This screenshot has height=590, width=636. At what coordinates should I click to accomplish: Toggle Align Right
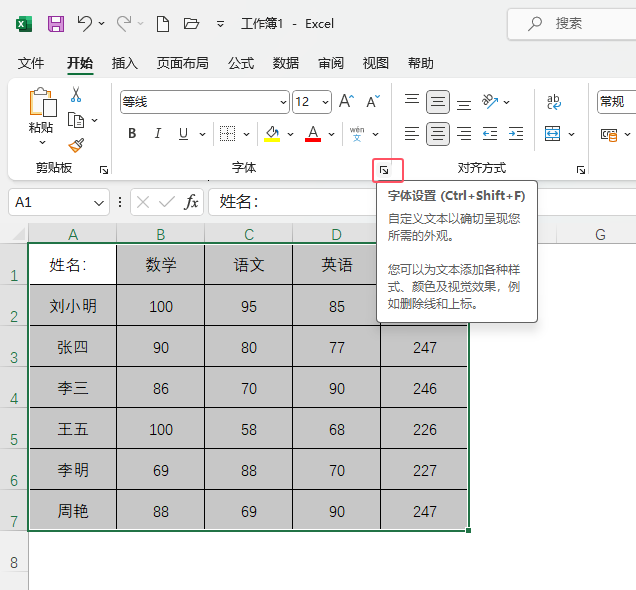[464, 133]
